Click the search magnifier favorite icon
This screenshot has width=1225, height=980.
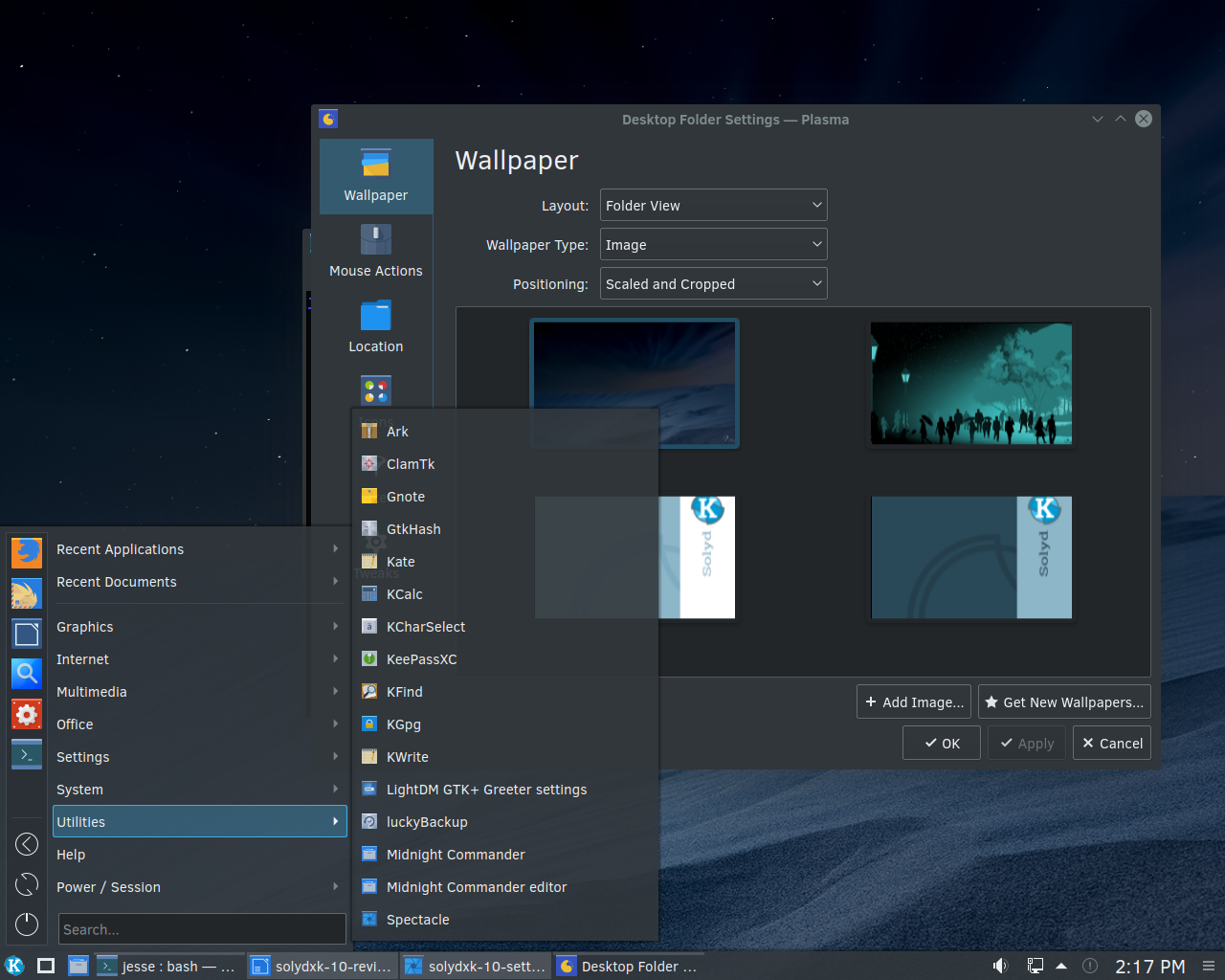click(x=27, y=674)
